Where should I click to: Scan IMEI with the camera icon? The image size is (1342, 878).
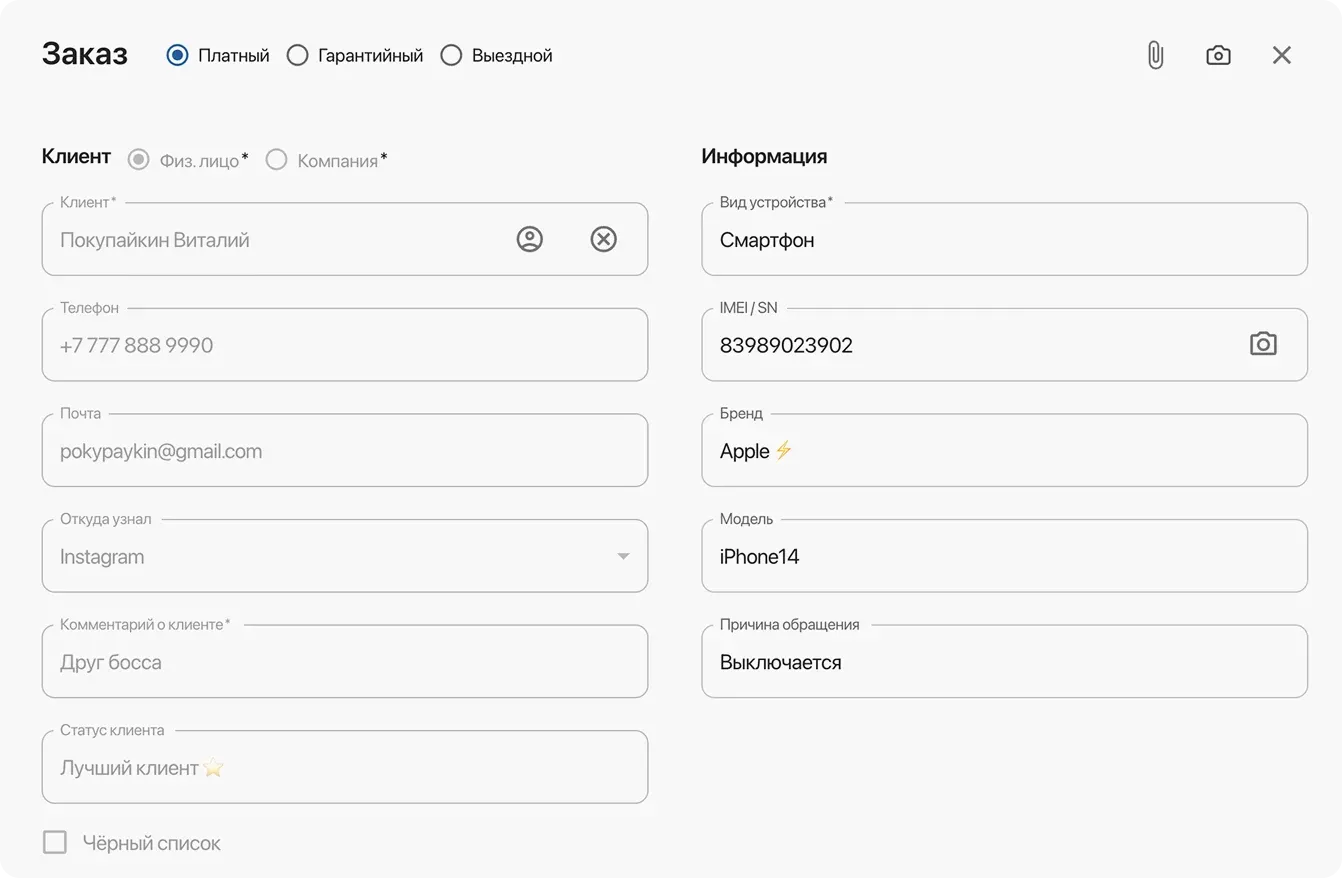pyautogui.click(x=1263, y=344)
